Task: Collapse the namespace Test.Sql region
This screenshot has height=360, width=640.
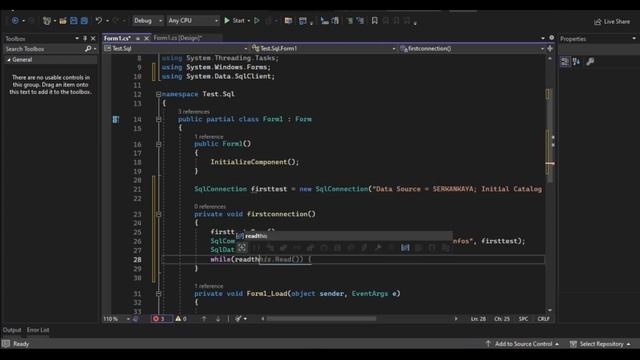Action: pyautogui.click(x=158, y=94)
